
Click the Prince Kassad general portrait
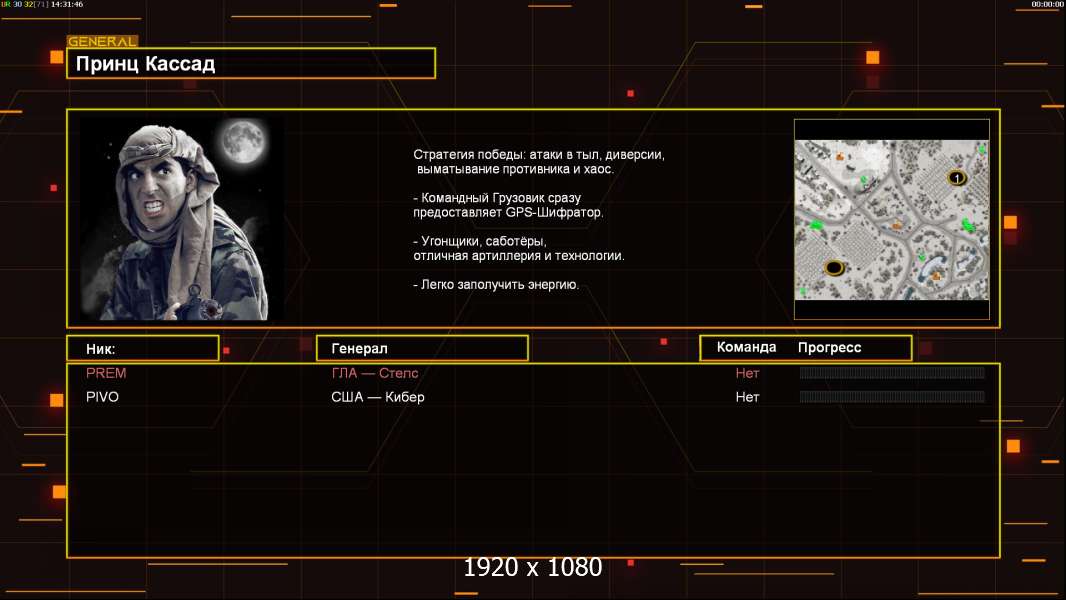[180, 219]
